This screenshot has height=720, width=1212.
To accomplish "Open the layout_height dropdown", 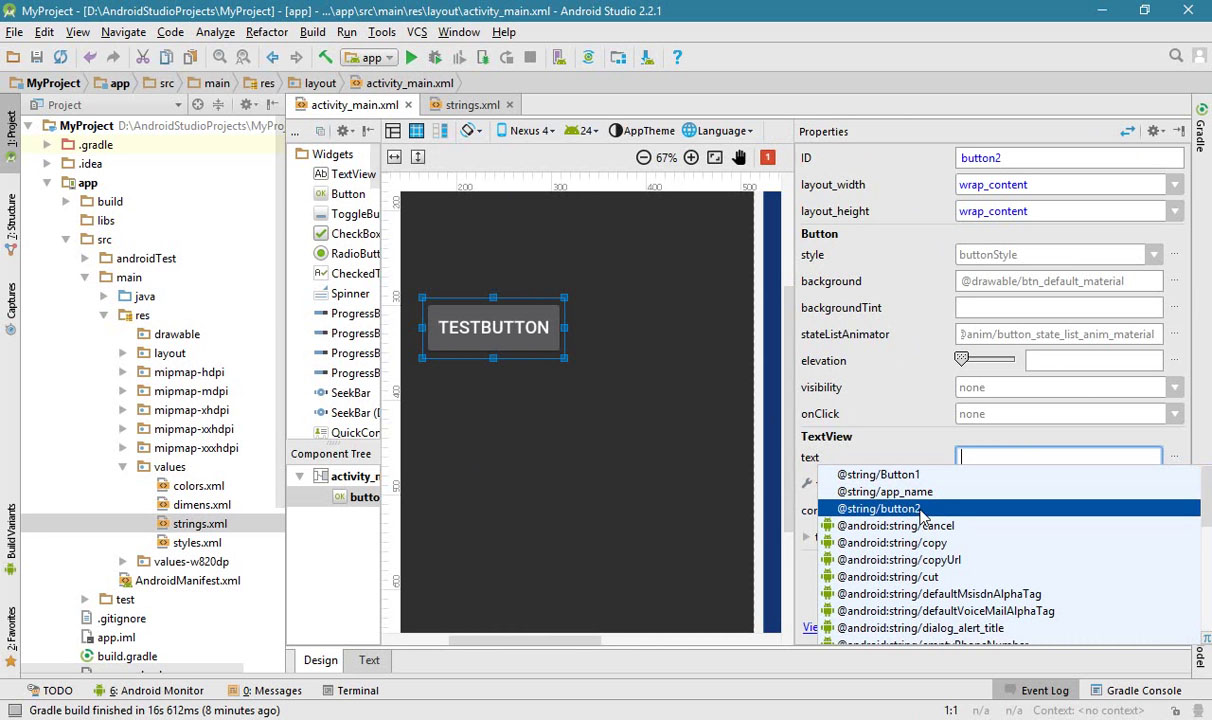I will coord(1175,211).
